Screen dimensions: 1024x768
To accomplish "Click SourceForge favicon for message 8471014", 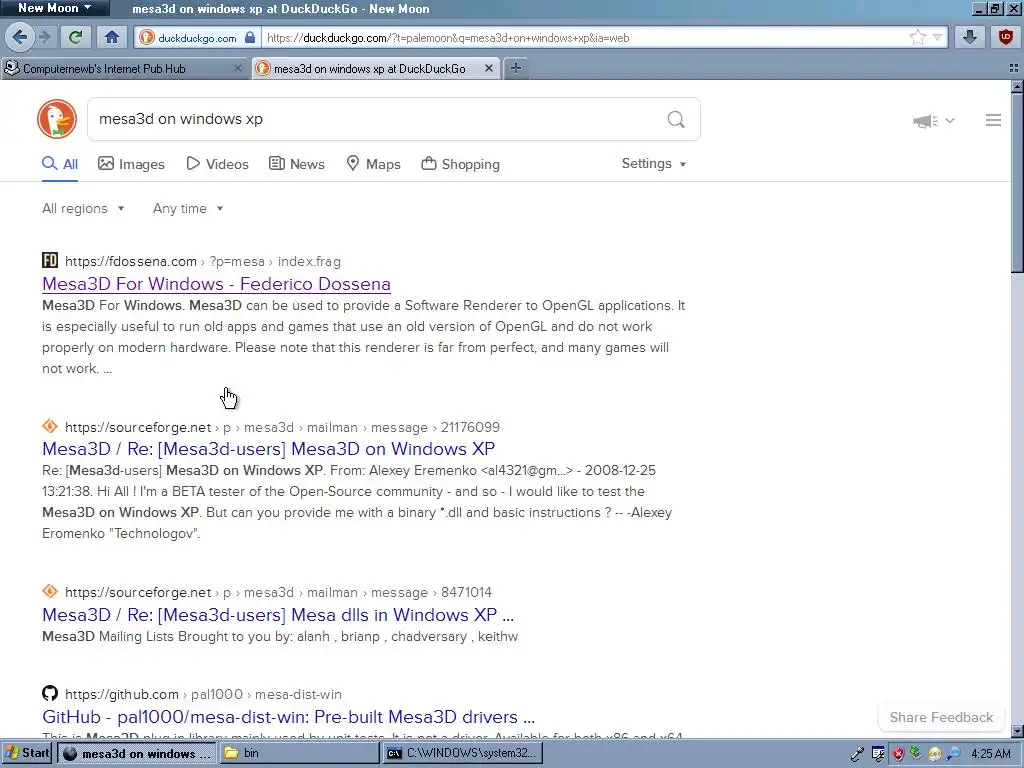I will pos(50,592).
